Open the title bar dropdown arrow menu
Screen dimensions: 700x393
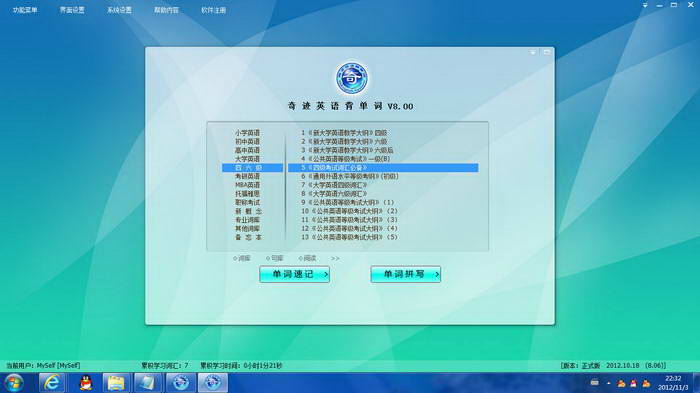click(645, 5)
